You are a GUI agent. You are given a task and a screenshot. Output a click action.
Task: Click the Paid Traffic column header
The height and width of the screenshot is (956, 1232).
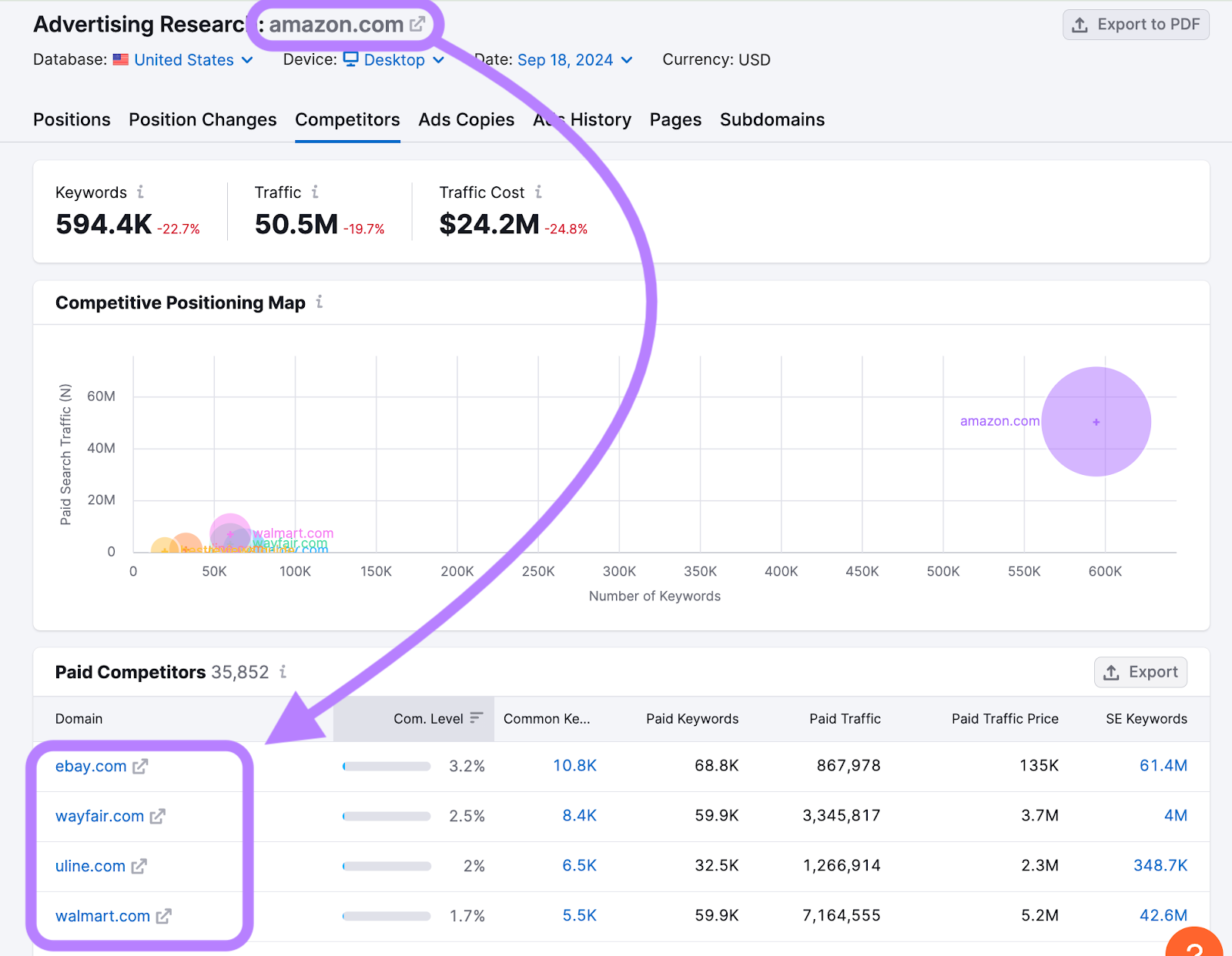[845, 718]
